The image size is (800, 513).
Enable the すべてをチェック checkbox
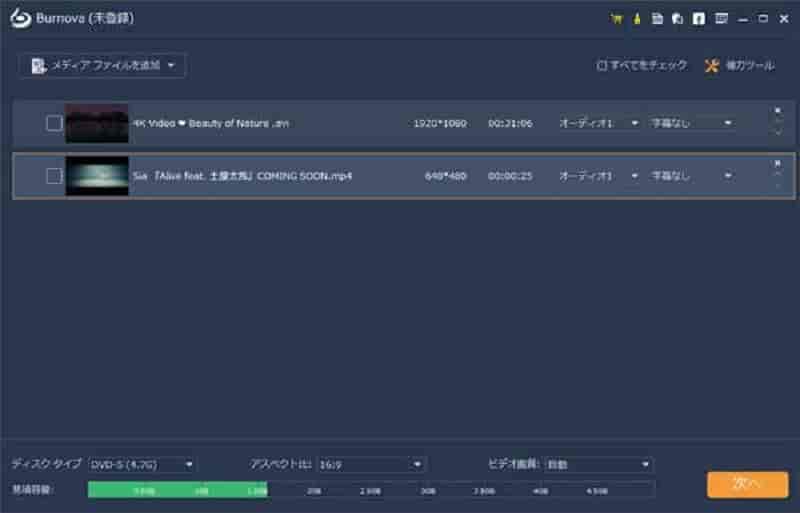pos(601,66)
